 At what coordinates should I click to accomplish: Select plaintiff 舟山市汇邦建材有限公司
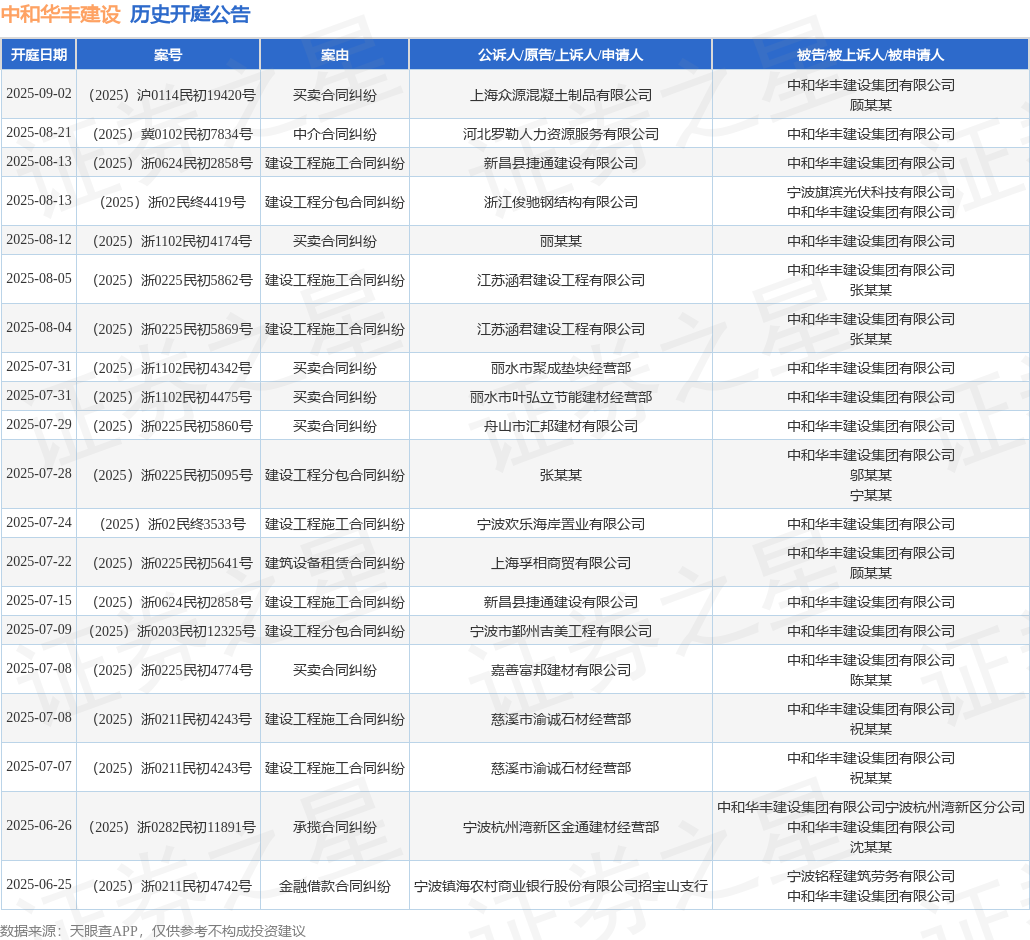pyautogui.click(x=560, y=426)
